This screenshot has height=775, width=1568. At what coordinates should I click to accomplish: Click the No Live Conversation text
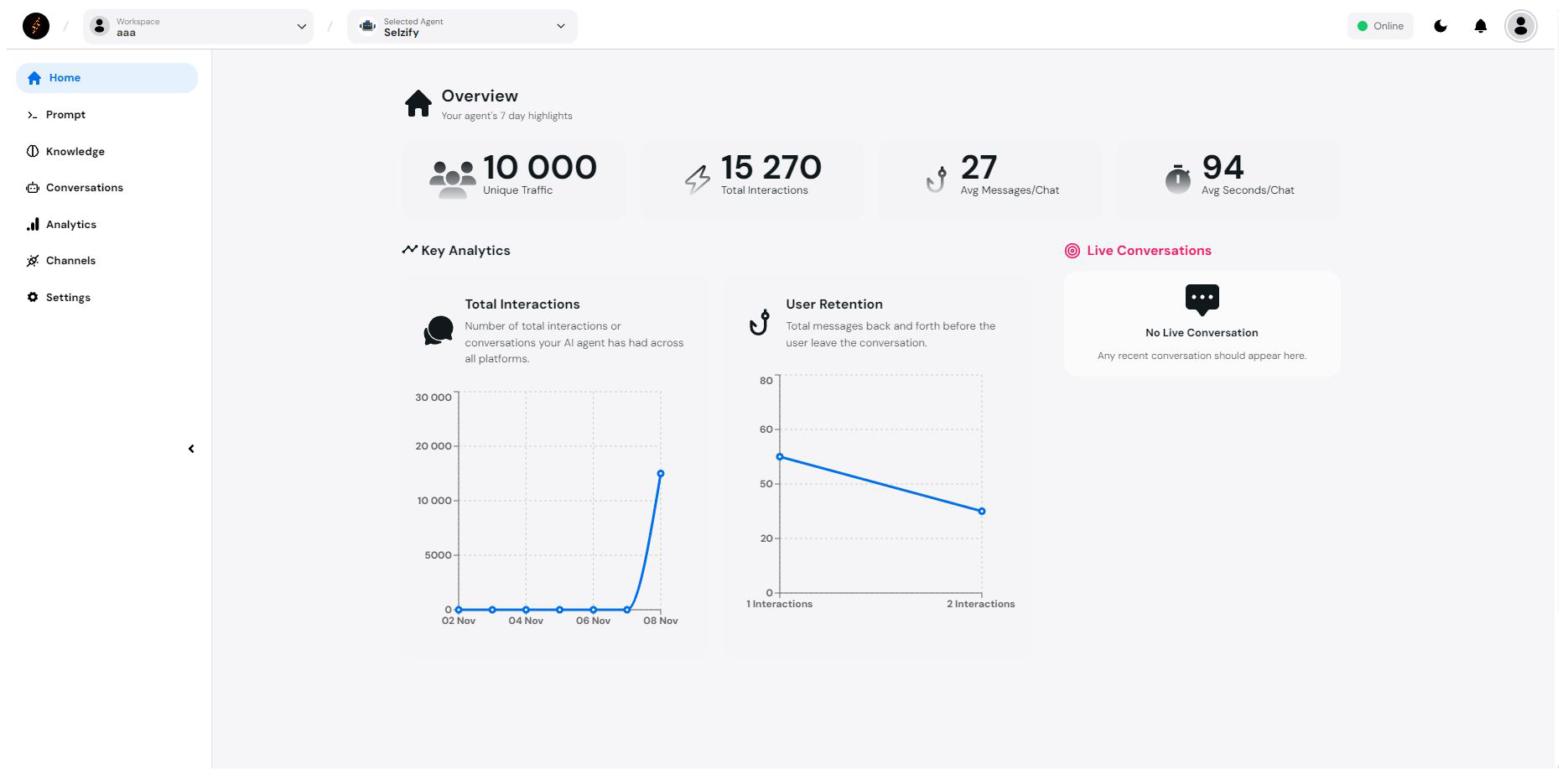1202,333
